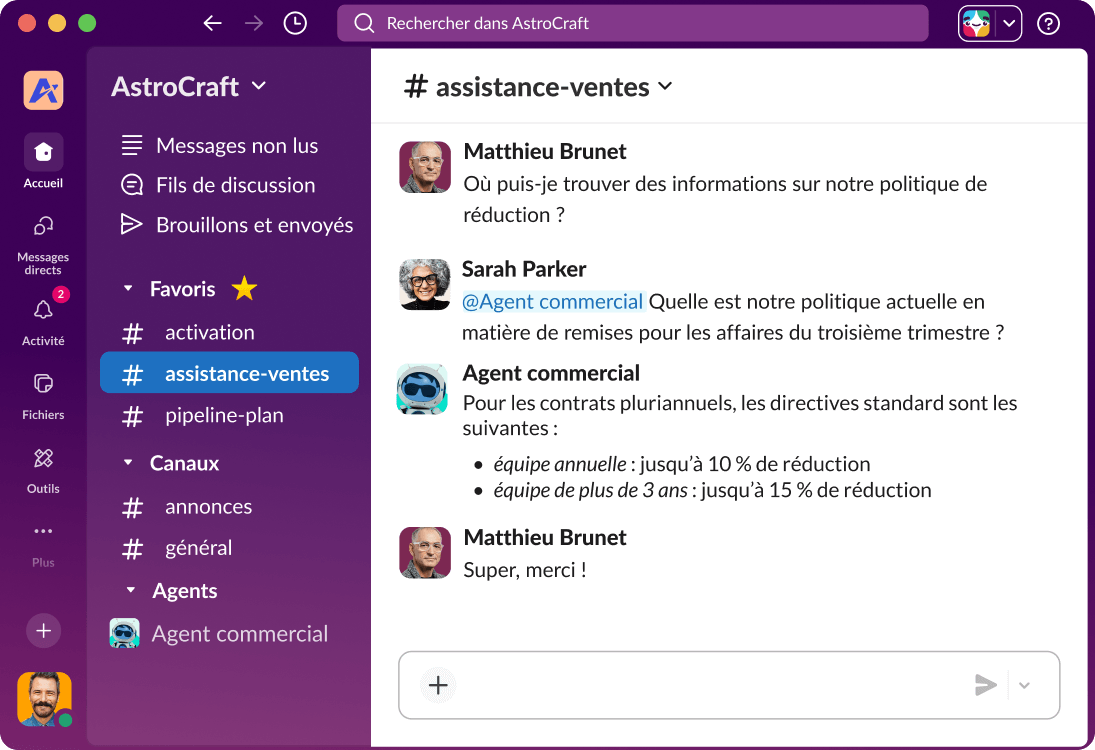Open the Plus ellipsis icon
Image resolution: width=1095 pixels, height=750 pixels.
pyautogui.click(x=43, y=531)
